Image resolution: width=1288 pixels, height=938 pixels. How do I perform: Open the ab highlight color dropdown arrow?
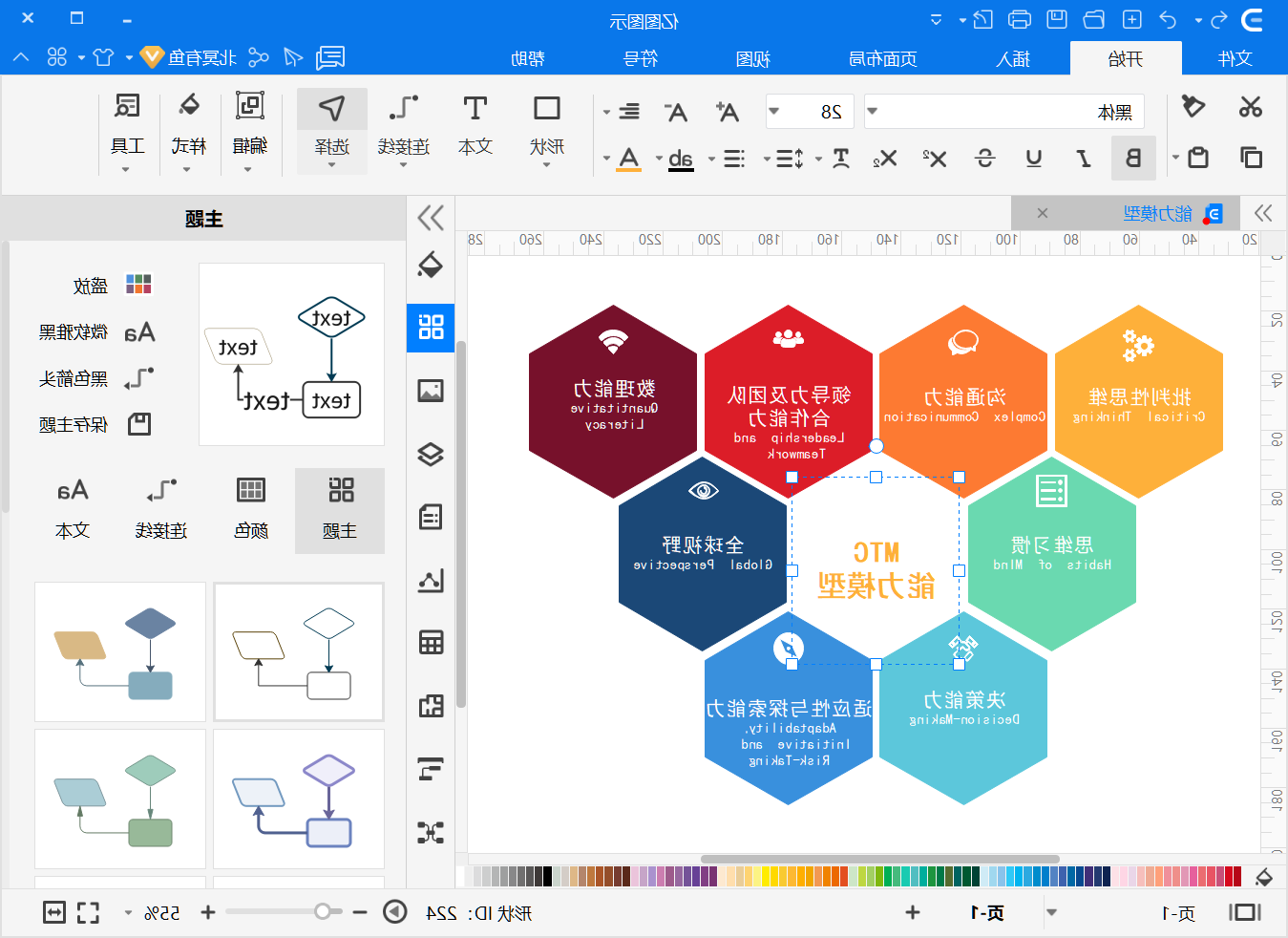(659, 159)
